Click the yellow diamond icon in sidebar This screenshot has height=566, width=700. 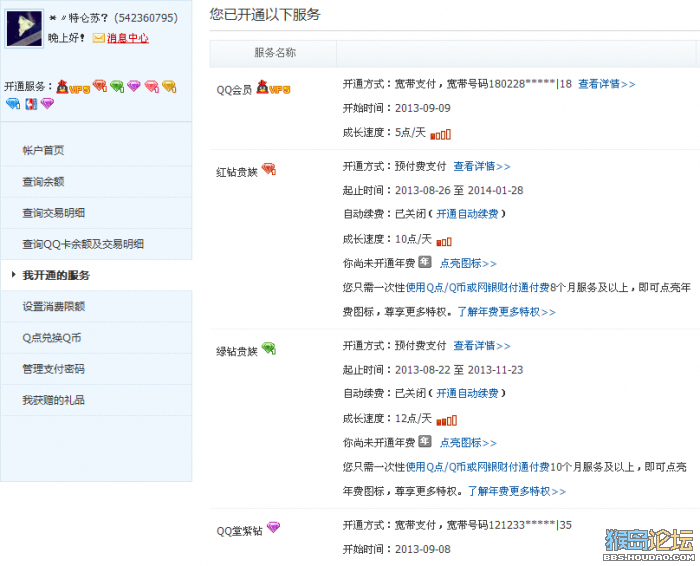169,86
